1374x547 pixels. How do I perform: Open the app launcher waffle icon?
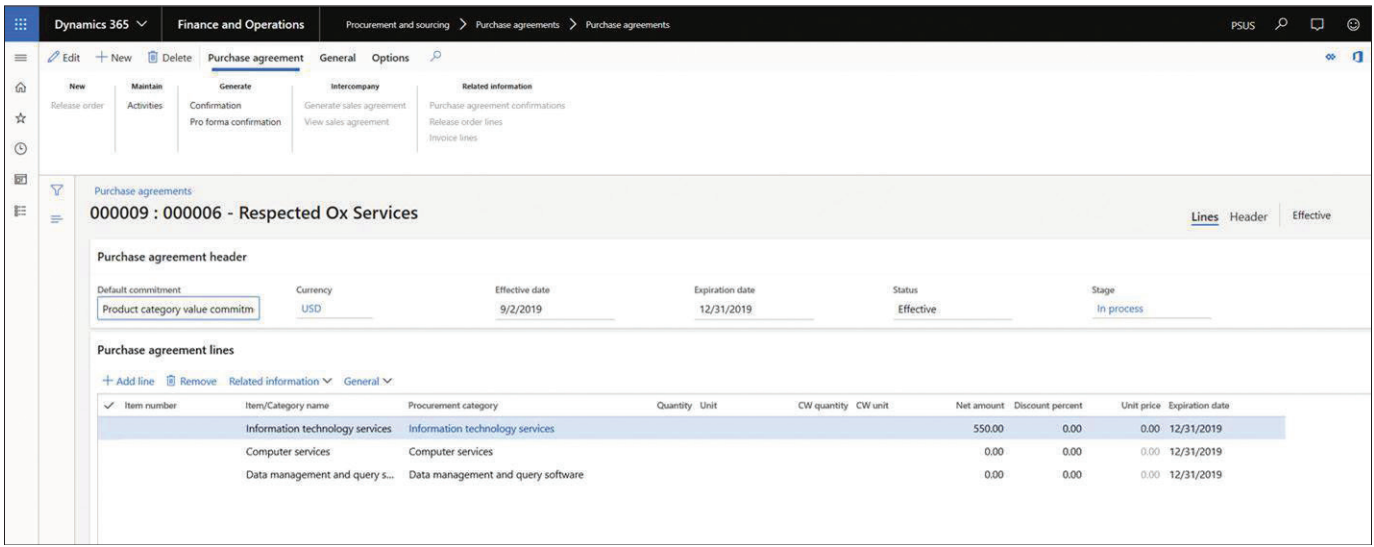point(20,24)
